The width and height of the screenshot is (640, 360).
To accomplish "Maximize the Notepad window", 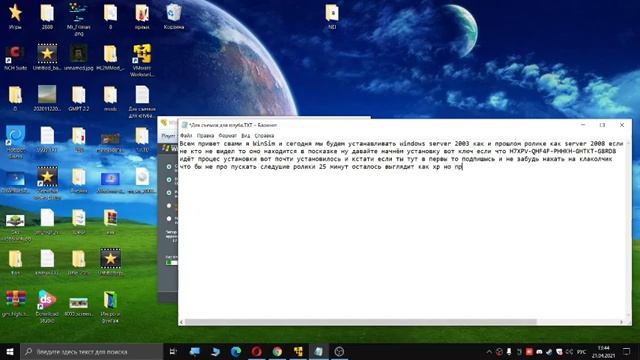I will tap(602, 125).
